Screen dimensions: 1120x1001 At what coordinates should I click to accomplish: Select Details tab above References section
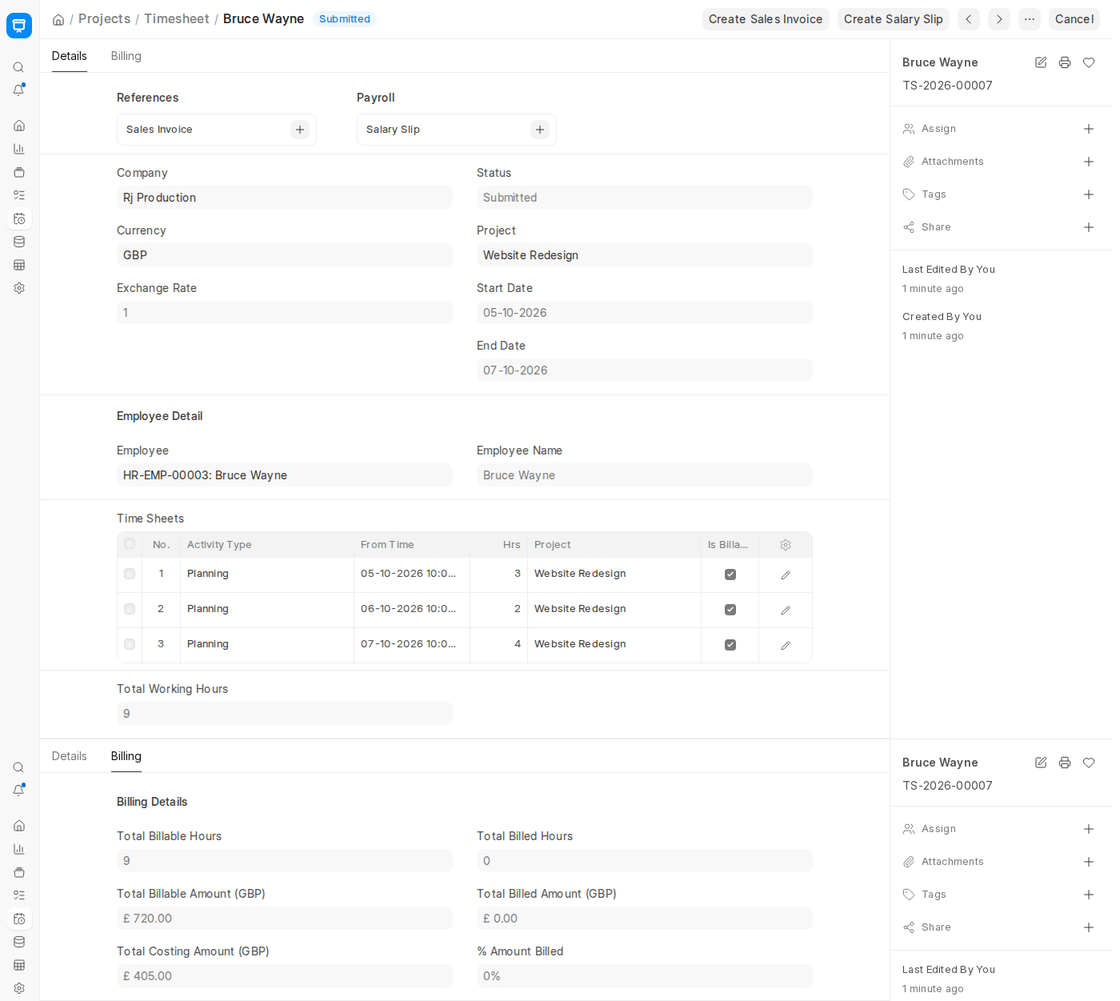69,56
